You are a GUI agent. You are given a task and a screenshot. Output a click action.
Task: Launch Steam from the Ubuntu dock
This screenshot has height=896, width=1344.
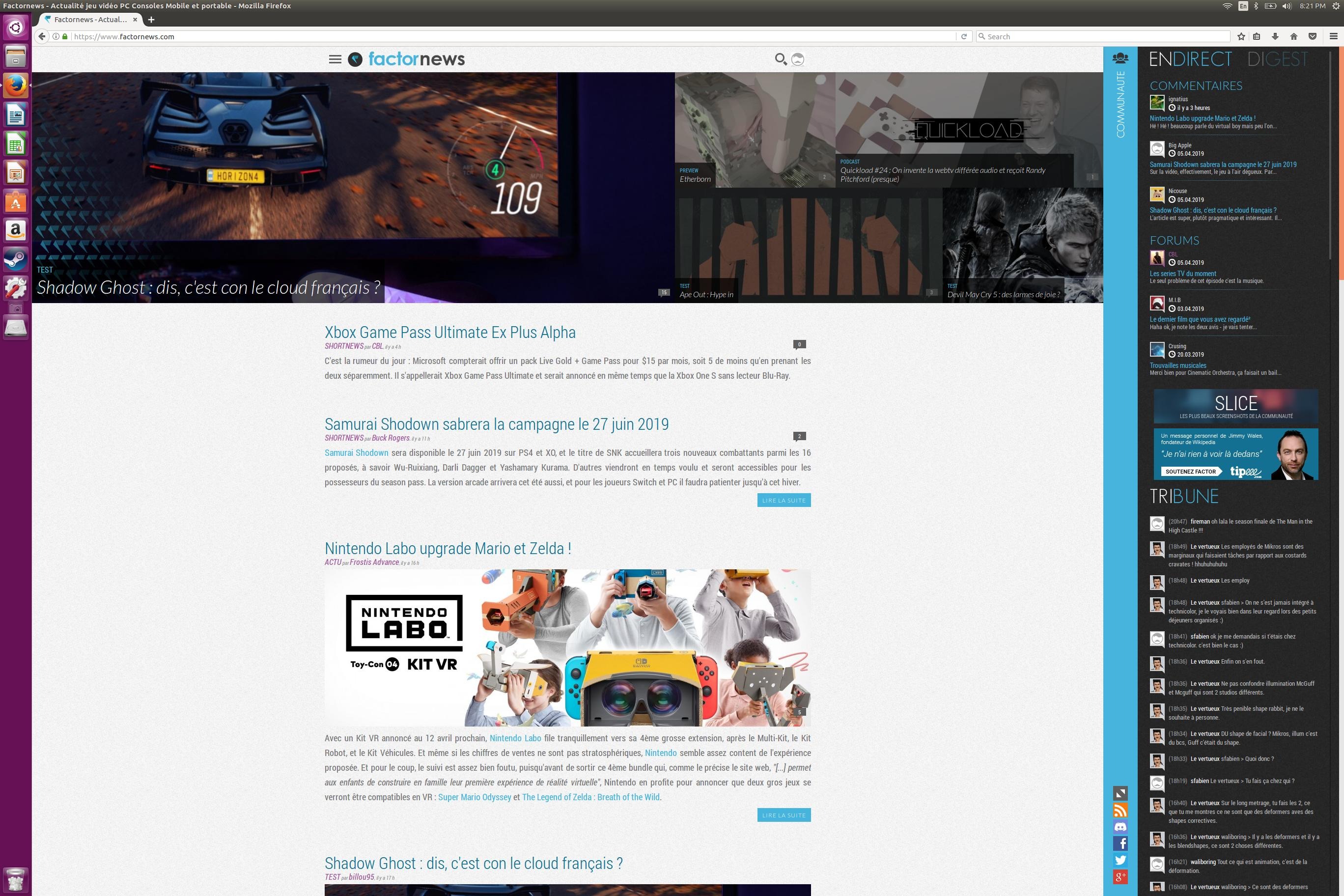15,260
